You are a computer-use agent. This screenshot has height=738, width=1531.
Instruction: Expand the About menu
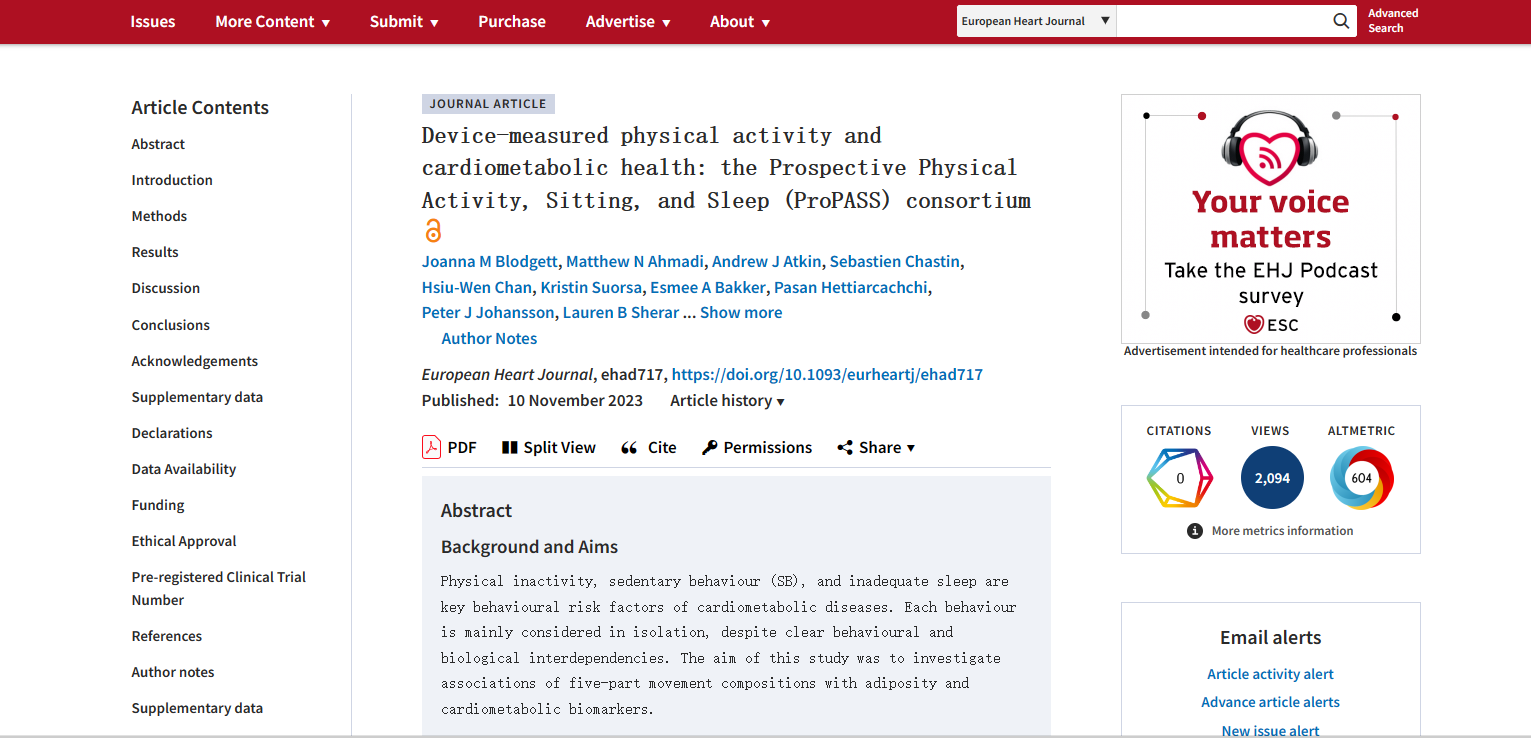pyautogui.click(x=740, y=21)
